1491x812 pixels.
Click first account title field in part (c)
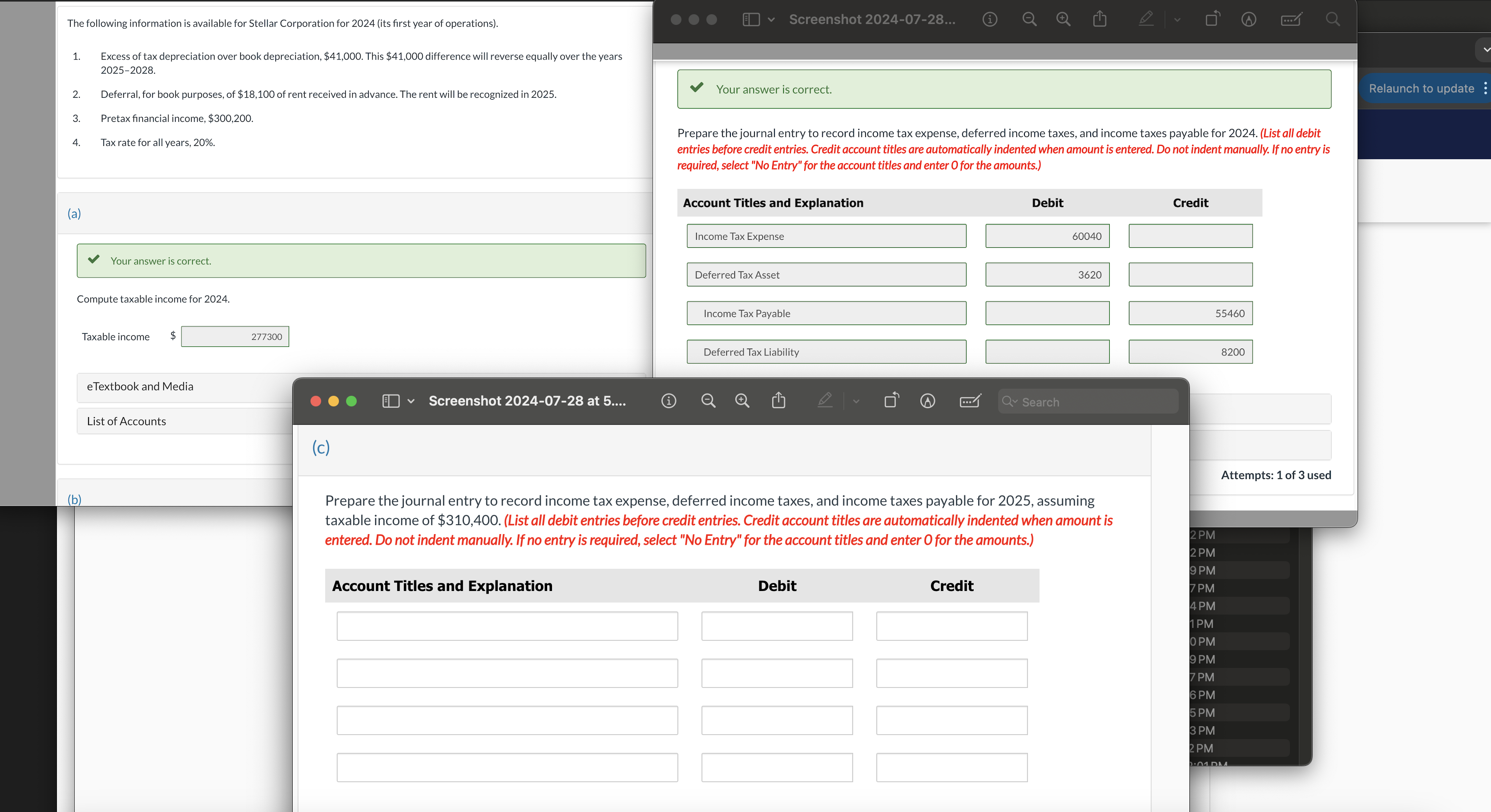[x=507, y=626]
